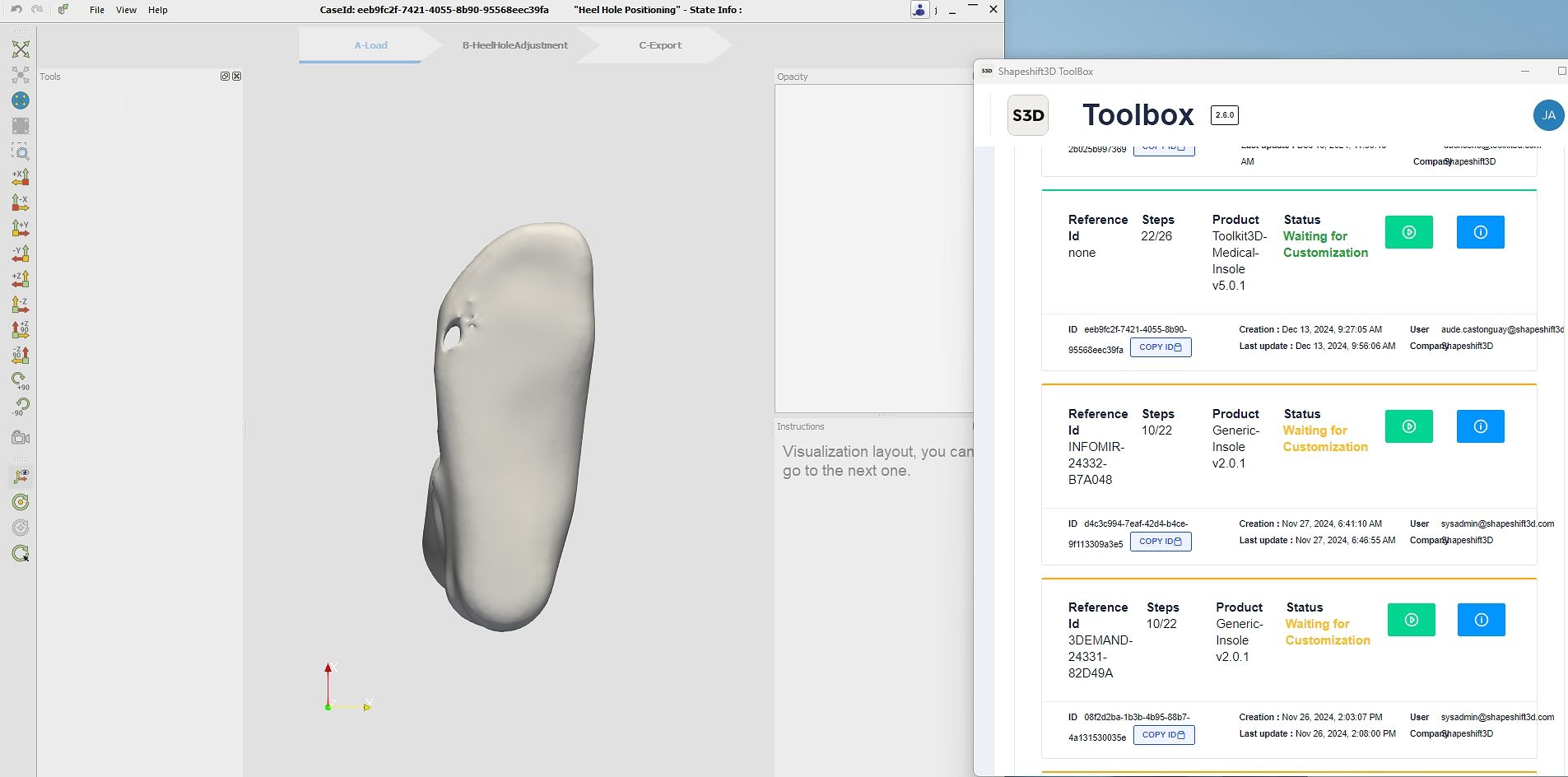1568x777 pixels.
Task: Click the JA user avatar in Toolbox
Action: click(x=1548, y=115)
